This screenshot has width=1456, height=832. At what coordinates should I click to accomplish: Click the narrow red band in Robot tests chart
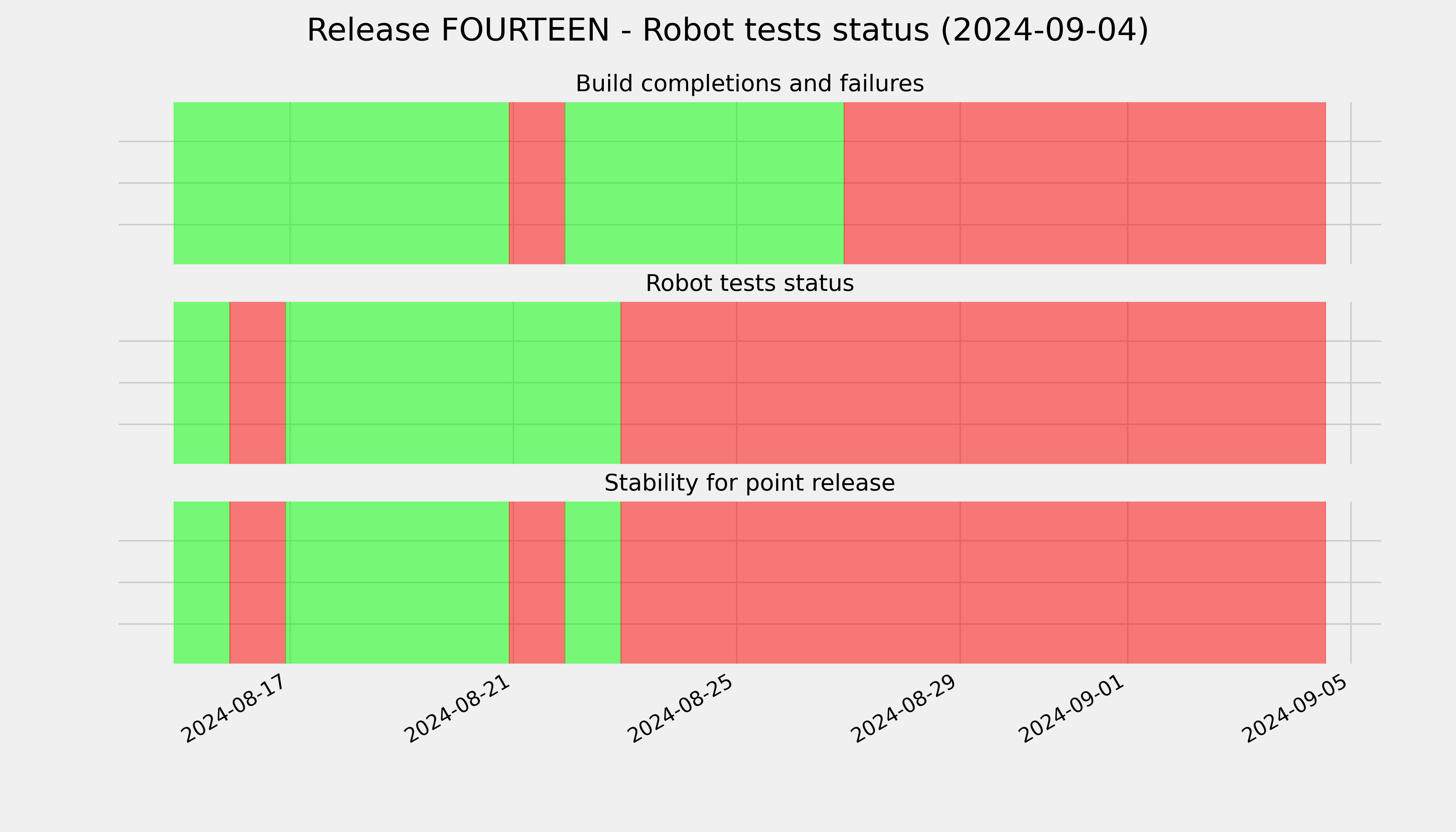point(258,383)
